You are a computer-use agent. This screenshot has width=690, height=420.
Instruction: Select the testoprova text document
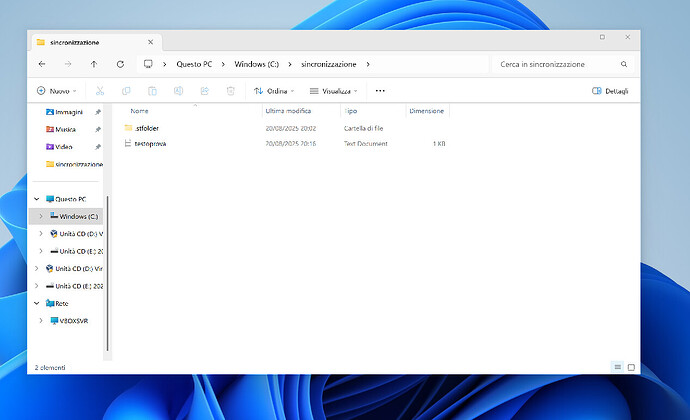click(x=150, y=144)
